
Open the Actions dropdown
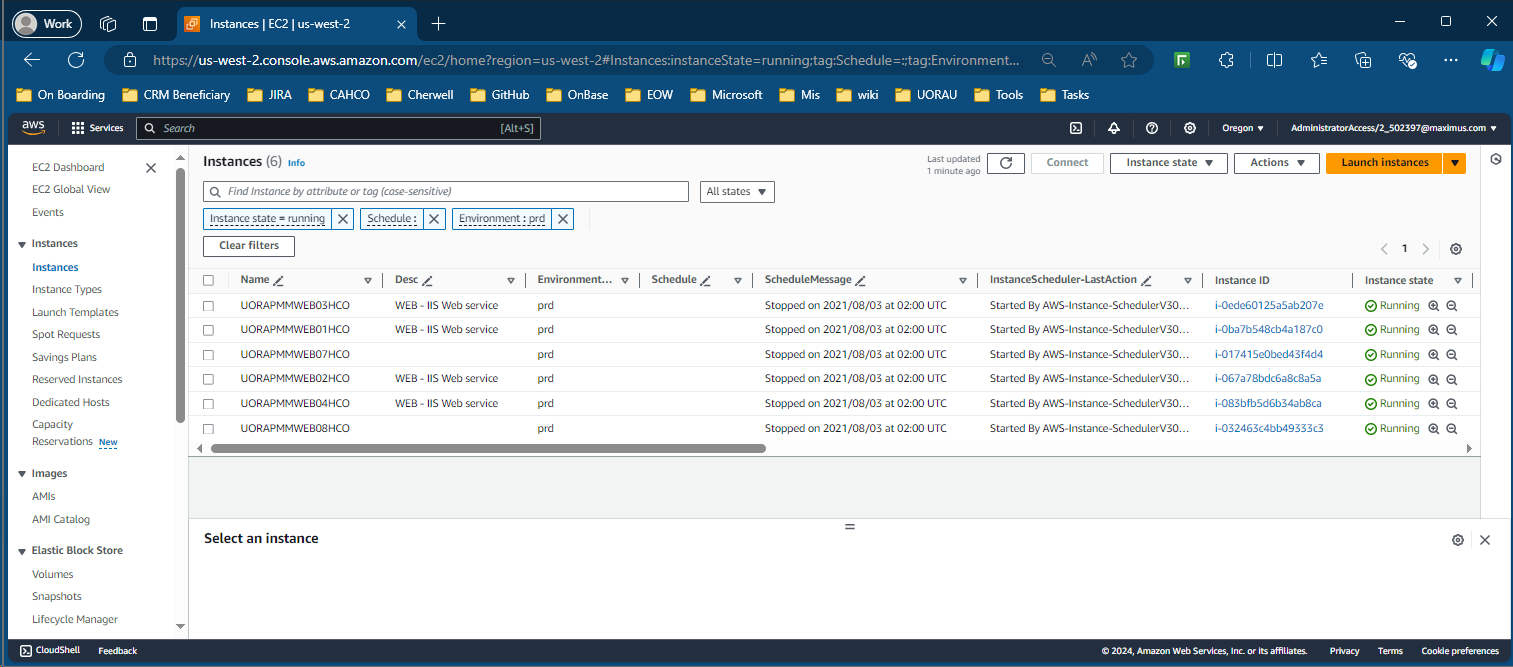pos(1277,163)
